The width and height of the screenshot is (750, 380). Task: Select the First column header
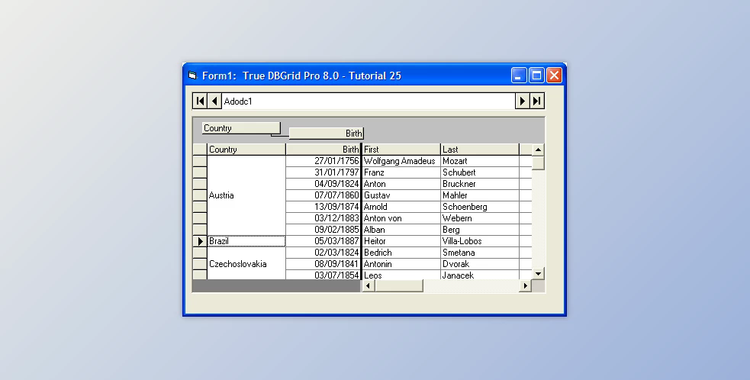tap(401, 149)
